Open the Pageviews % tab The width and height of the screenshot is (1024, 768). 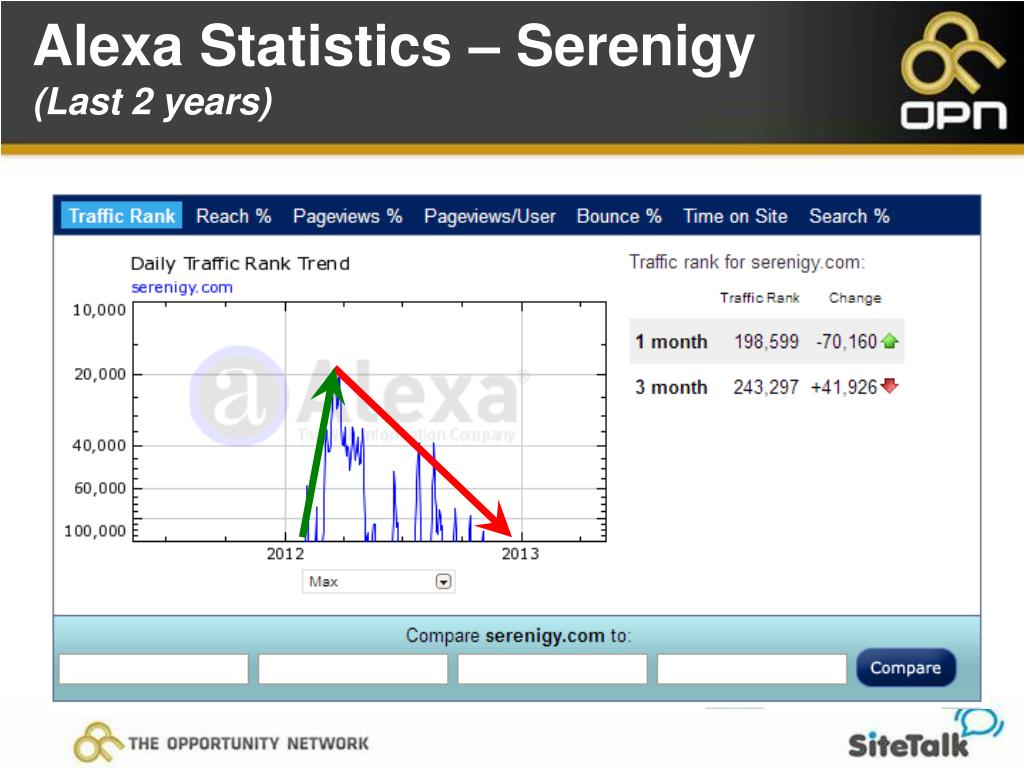[x=347, y=216]
